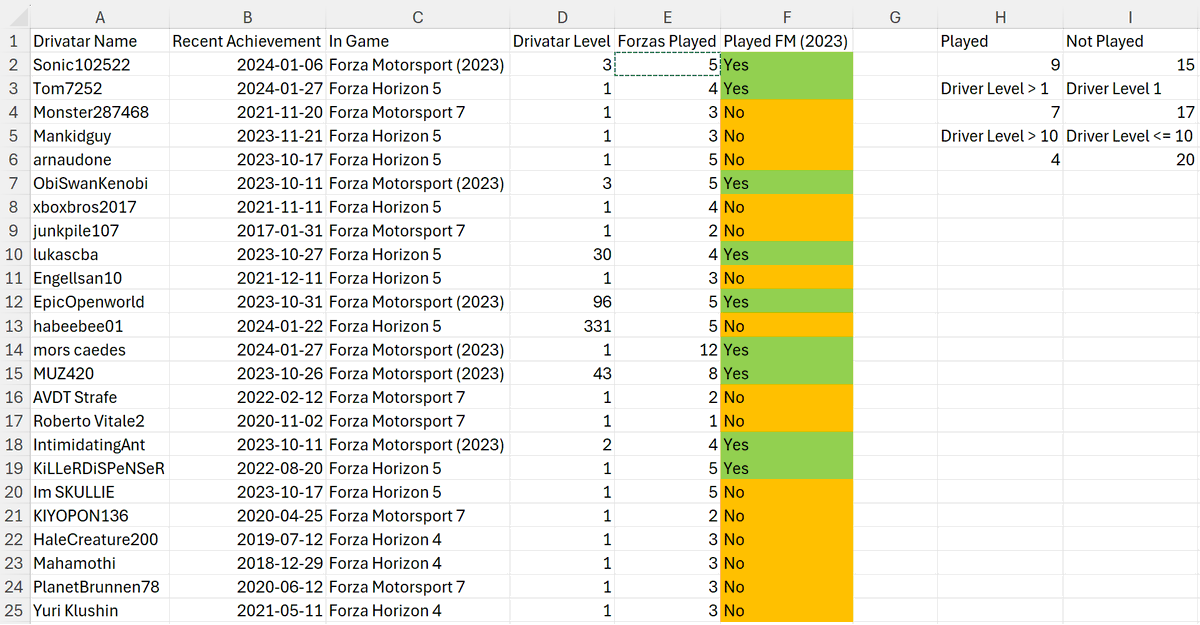This screenshot has width=1200, height=625.
Task: Select row 1 header
Action: 15,41
